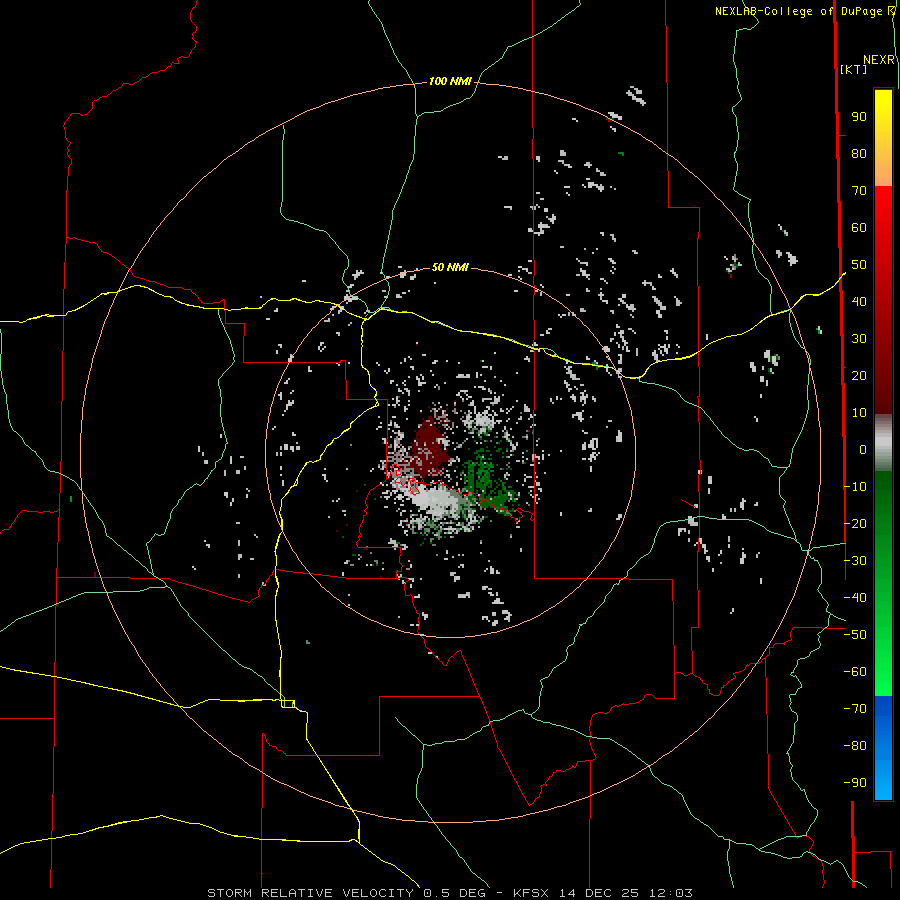Click the "[KT]" units label above scale
The width and height of the screenshot is (900, 900).
point(853,69)
